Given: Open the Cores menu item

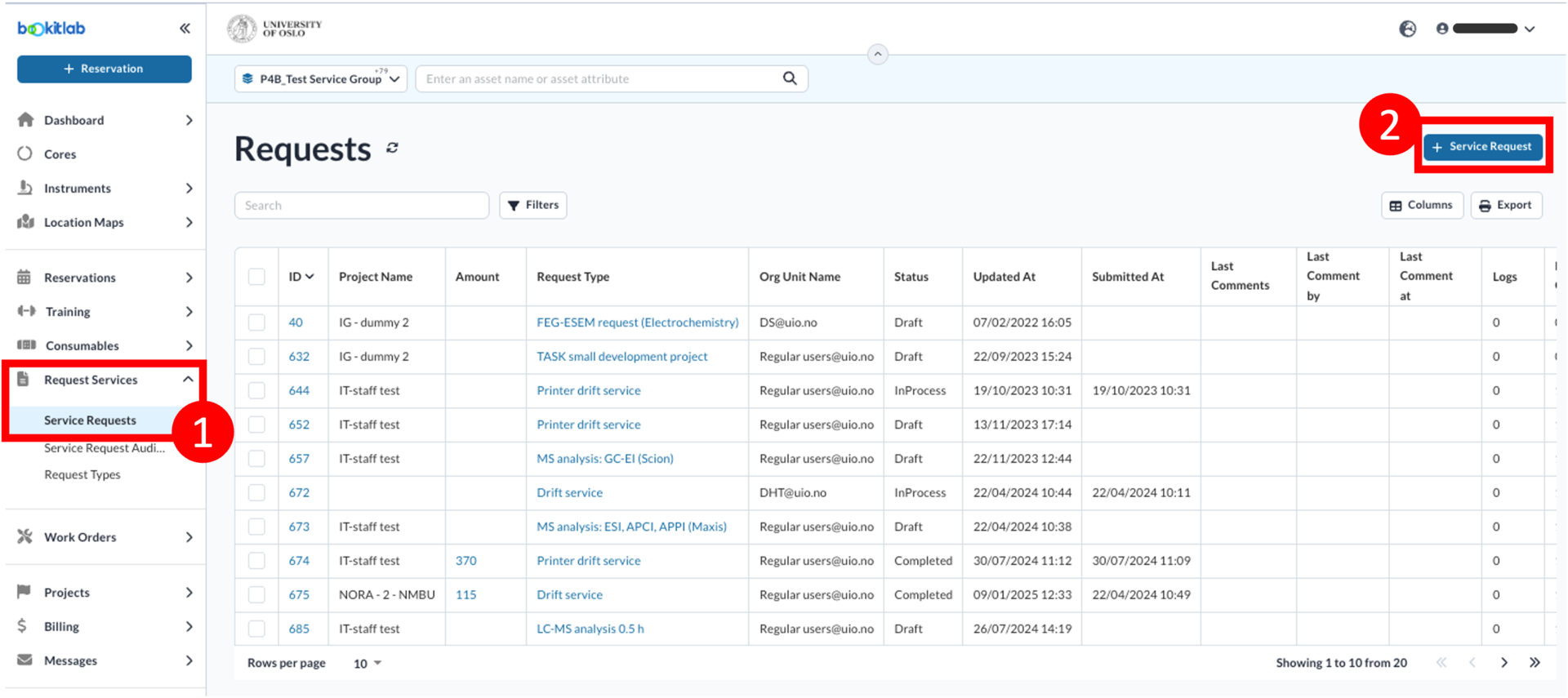Looking at the screenshot, I should [60, 154].
